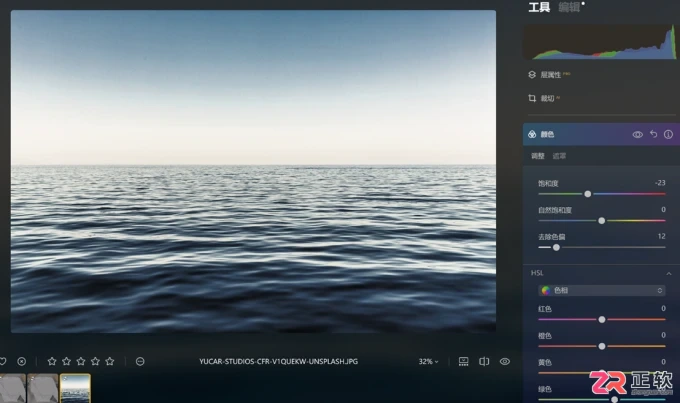
Task: Open the 色相 HSL mode dropdown
Action: [x=602, y=290]
